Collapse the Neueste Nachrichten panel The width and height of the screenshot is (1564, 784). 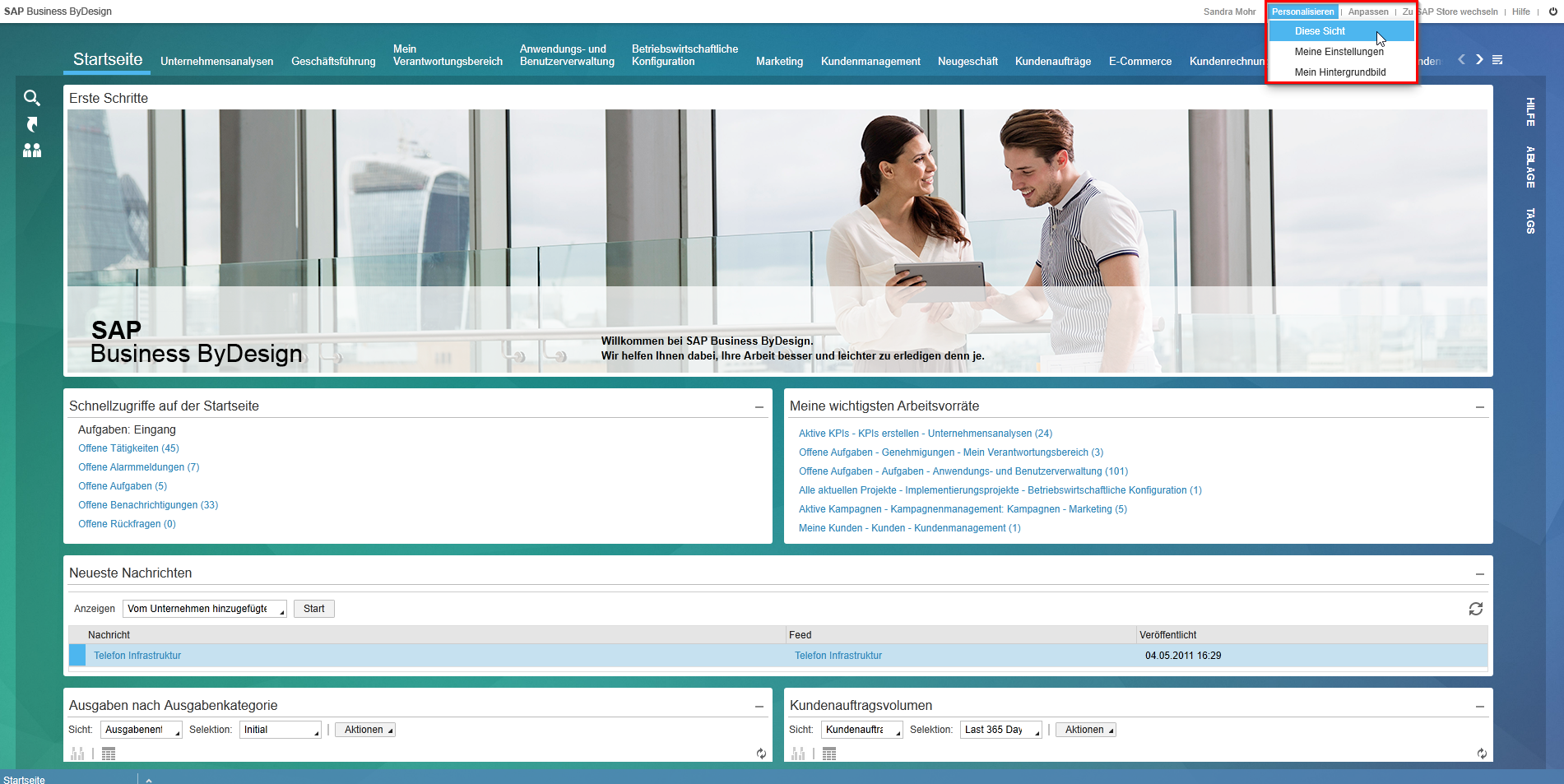[1480, 573]
